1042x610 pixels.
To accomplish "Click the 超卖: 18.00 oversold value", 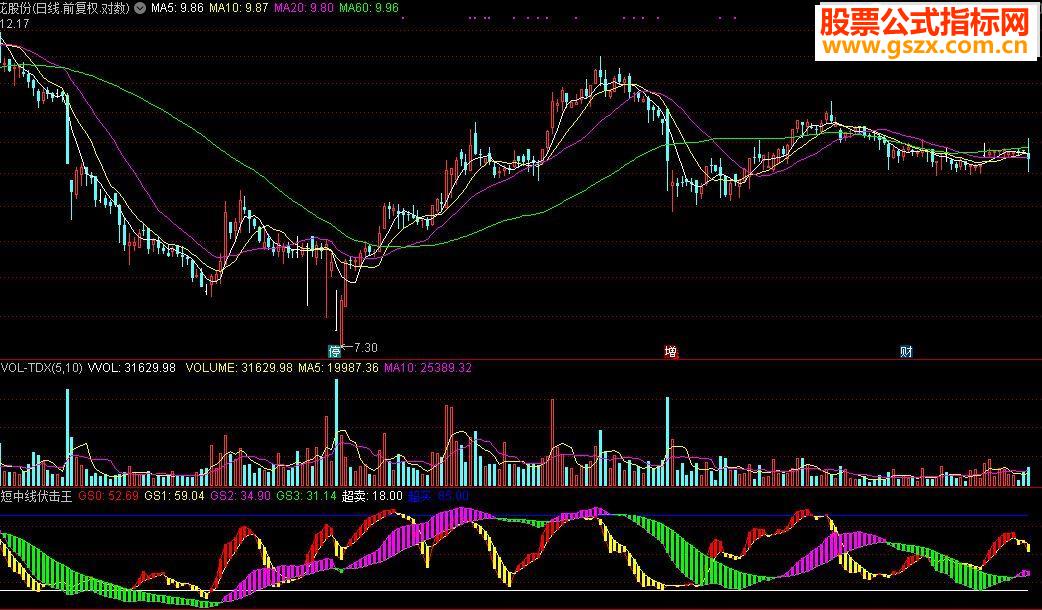I will pyautogui.click(x=372, y=496).
